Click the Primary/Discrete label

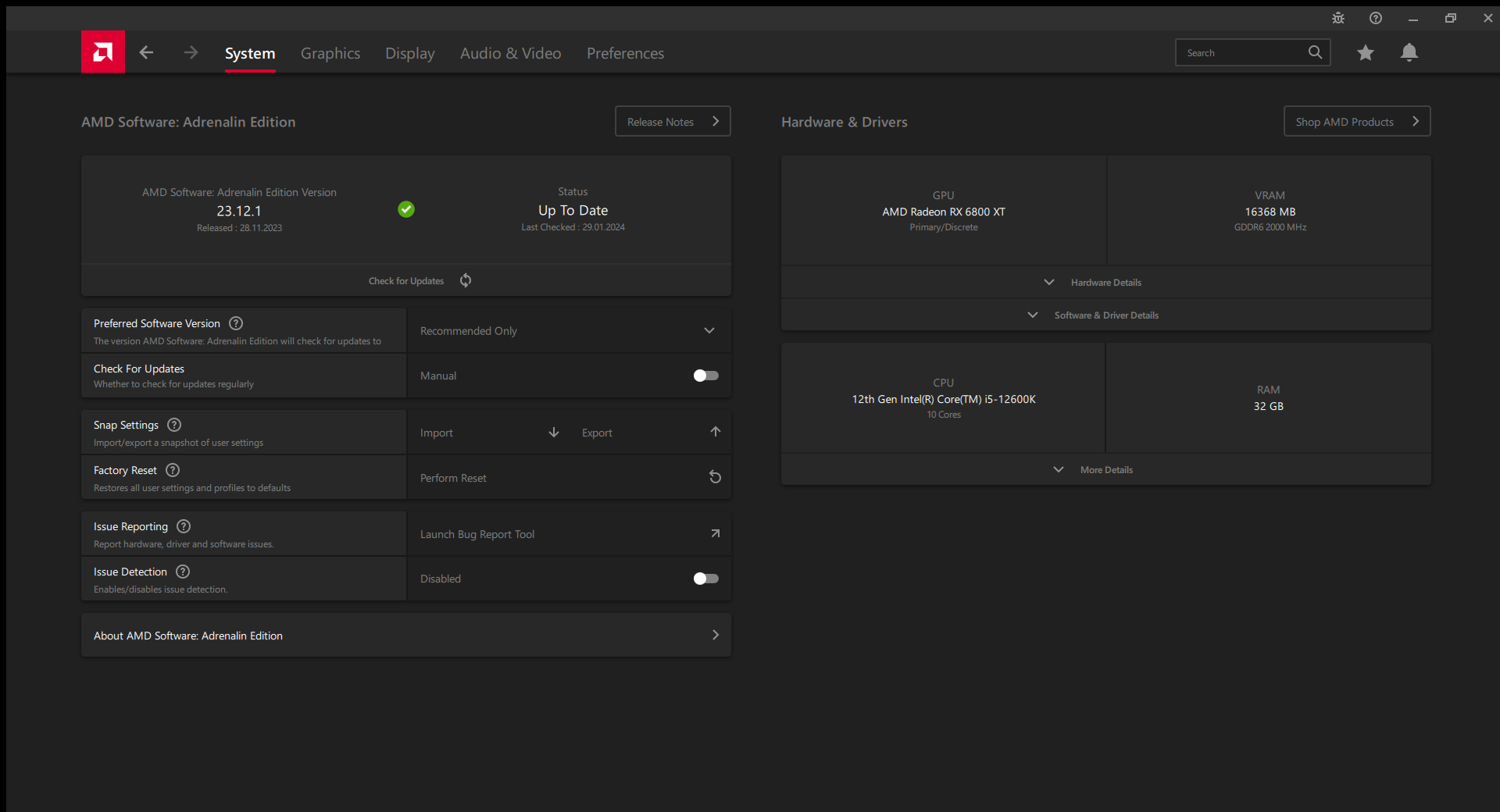pyautogui.click(x=944, y=227)
